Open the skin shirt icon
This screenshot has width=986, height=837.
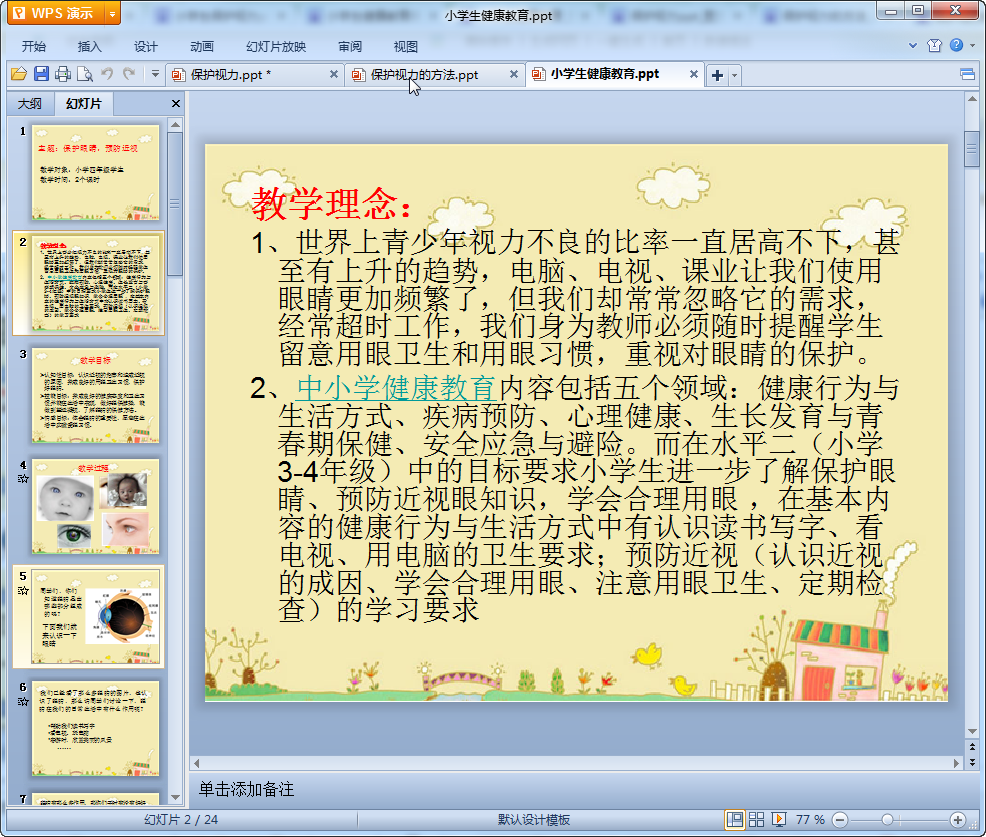coord(934,45)
